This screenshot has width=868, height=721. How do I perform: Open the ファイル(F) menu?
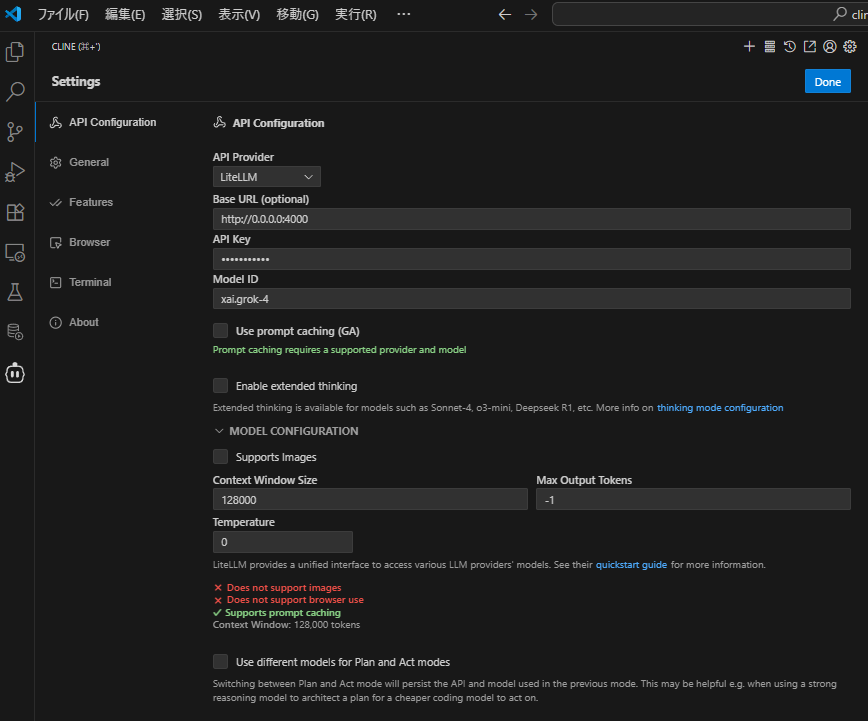click(x=63, y=14)
